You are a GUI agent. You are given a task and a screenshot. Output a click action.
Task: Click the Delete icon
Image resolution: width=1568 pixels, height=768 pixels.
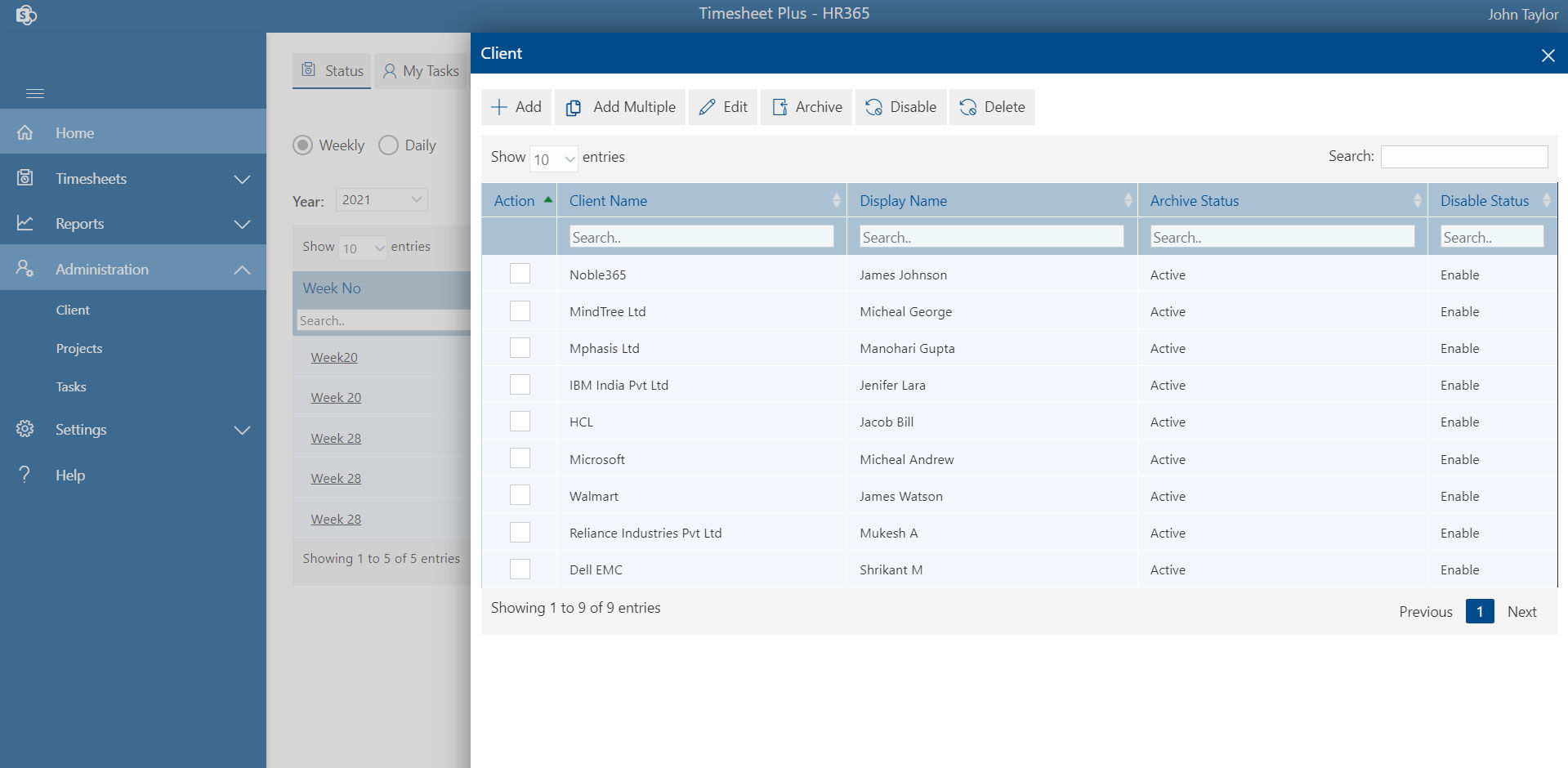pyautogui.click(x=967, y=106)
